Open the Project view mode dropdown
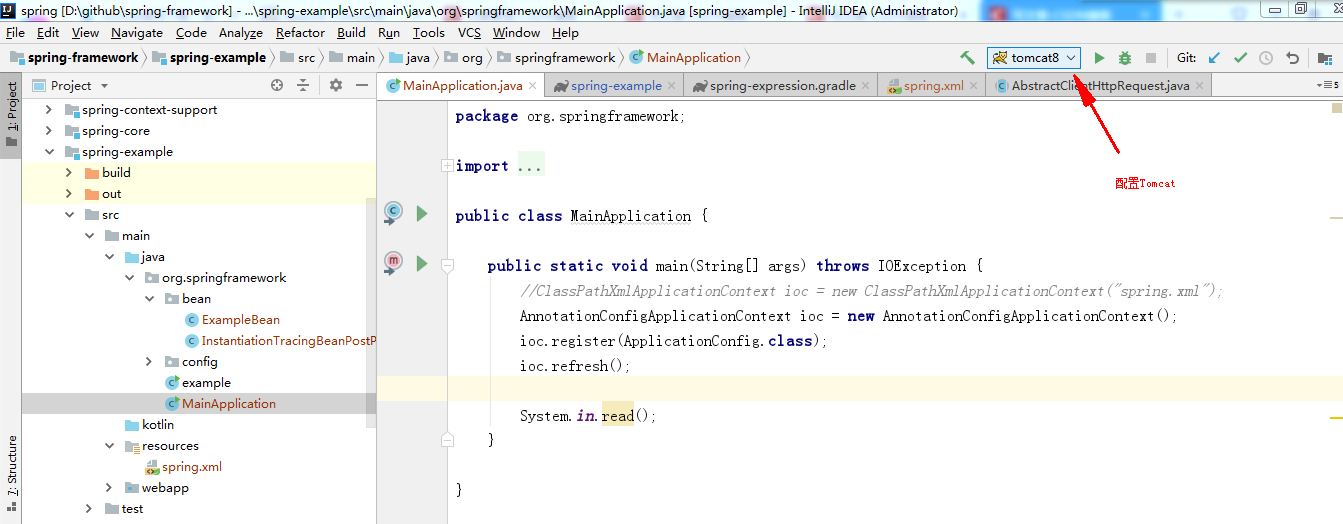 click(x=104, y=86)
